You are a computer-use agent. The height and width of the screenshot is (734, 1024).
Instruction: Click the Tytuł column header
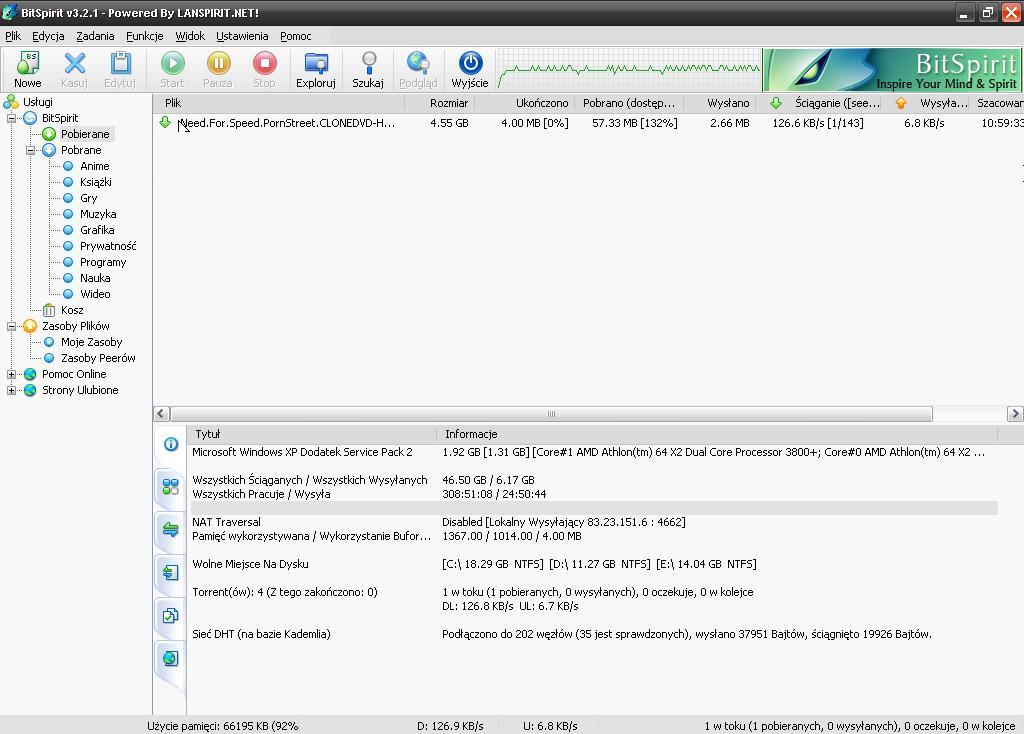pyautogui.click(x=312, y=434)
